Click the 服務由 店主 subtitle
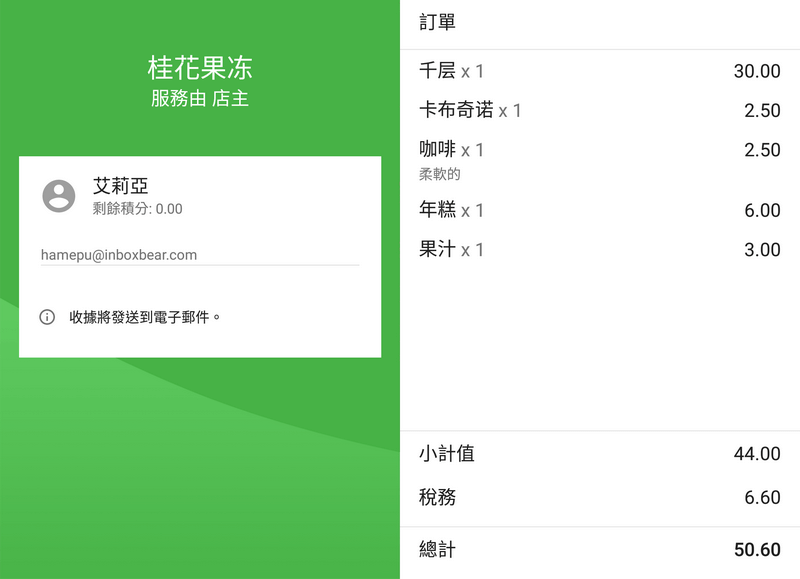The width and height of the screenshot is (800, 579). (200, 99)
